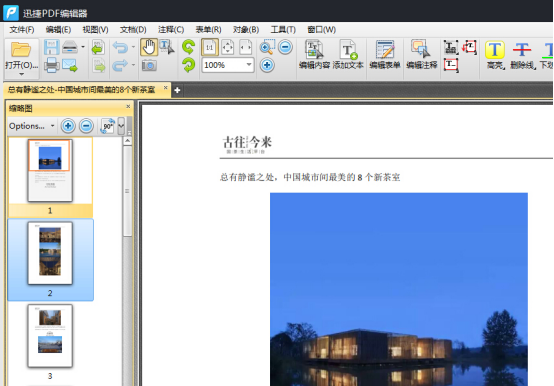
Task: Click the next page document icon
Action: tap(99, 65)
